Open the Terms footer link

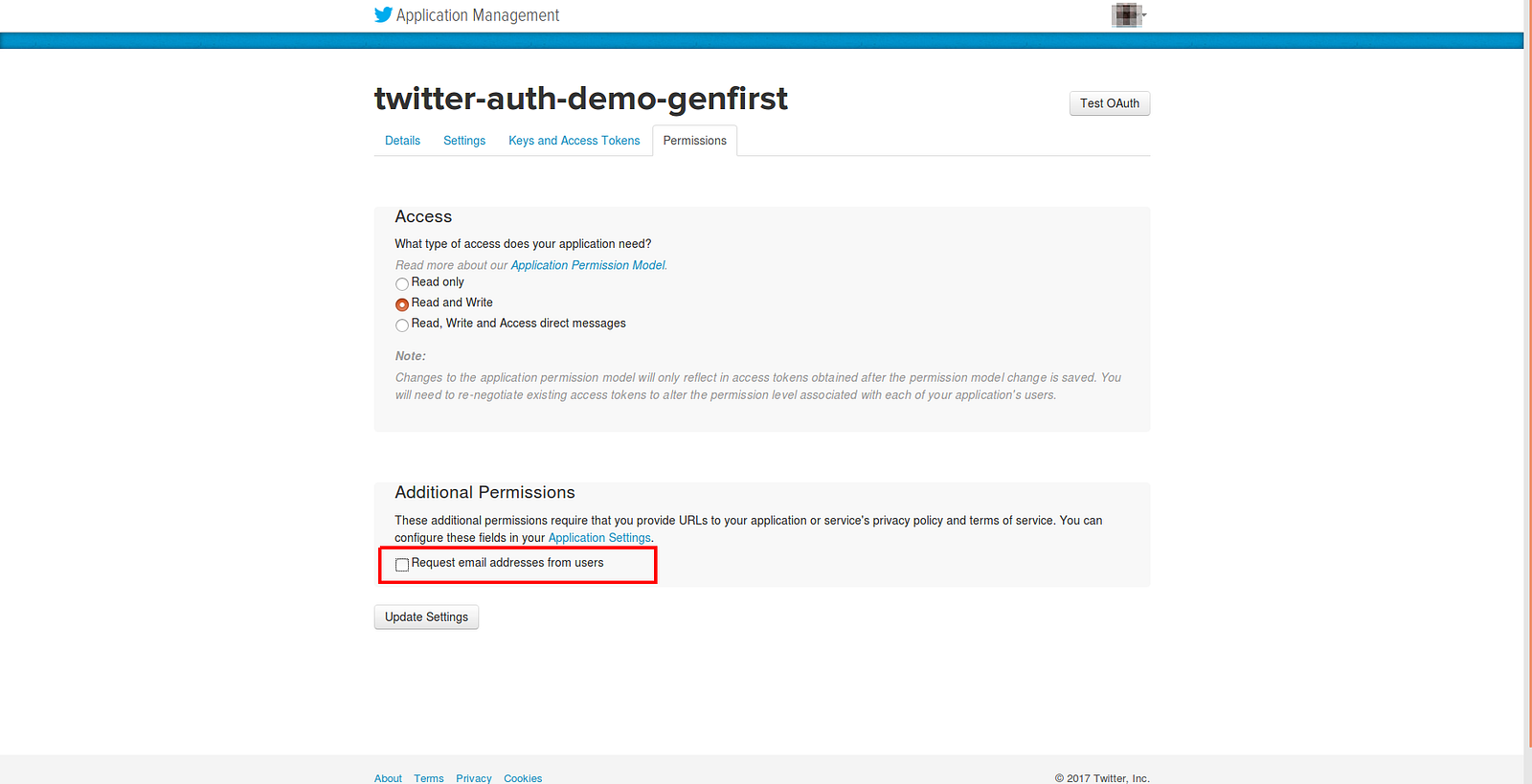tap(429, 778)
